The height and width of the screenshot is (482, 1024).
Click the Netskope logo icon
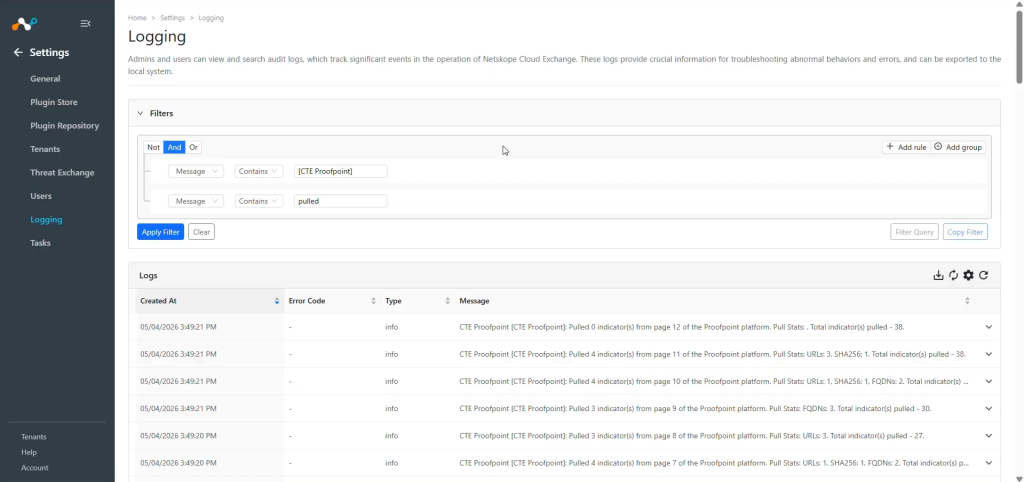click(25, 24)
